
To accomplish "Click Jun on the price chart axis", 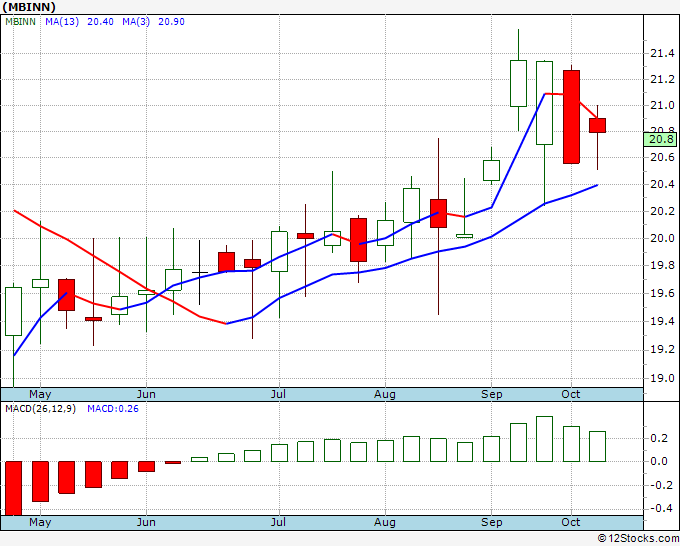I will pyautogui.click(x=146, y=394).
